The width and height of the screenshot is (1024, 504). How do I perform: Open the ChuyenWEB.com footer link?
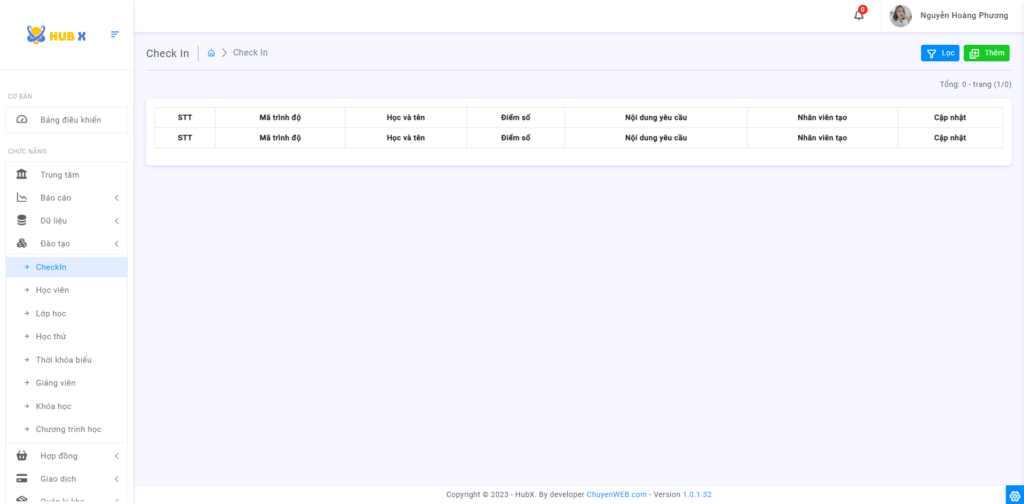tap(616, 495)
